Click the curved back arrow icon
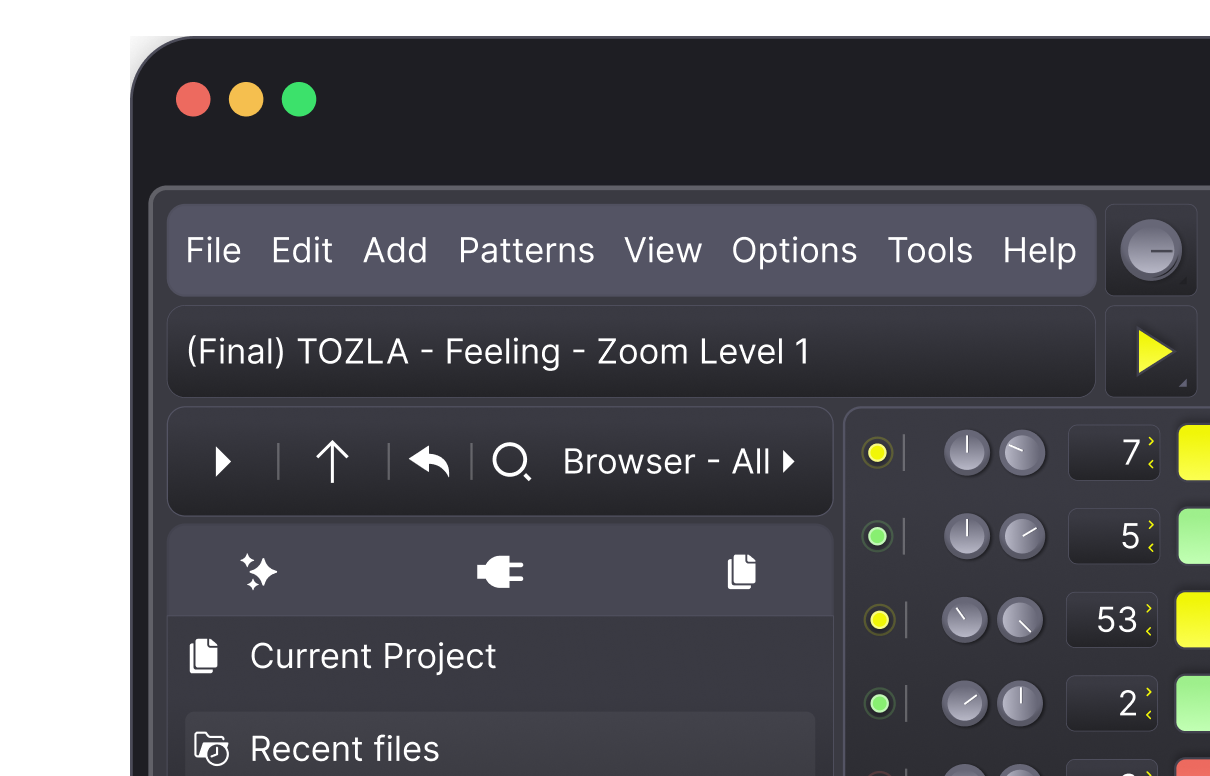The image size is (1210, 776). point(429,461)
